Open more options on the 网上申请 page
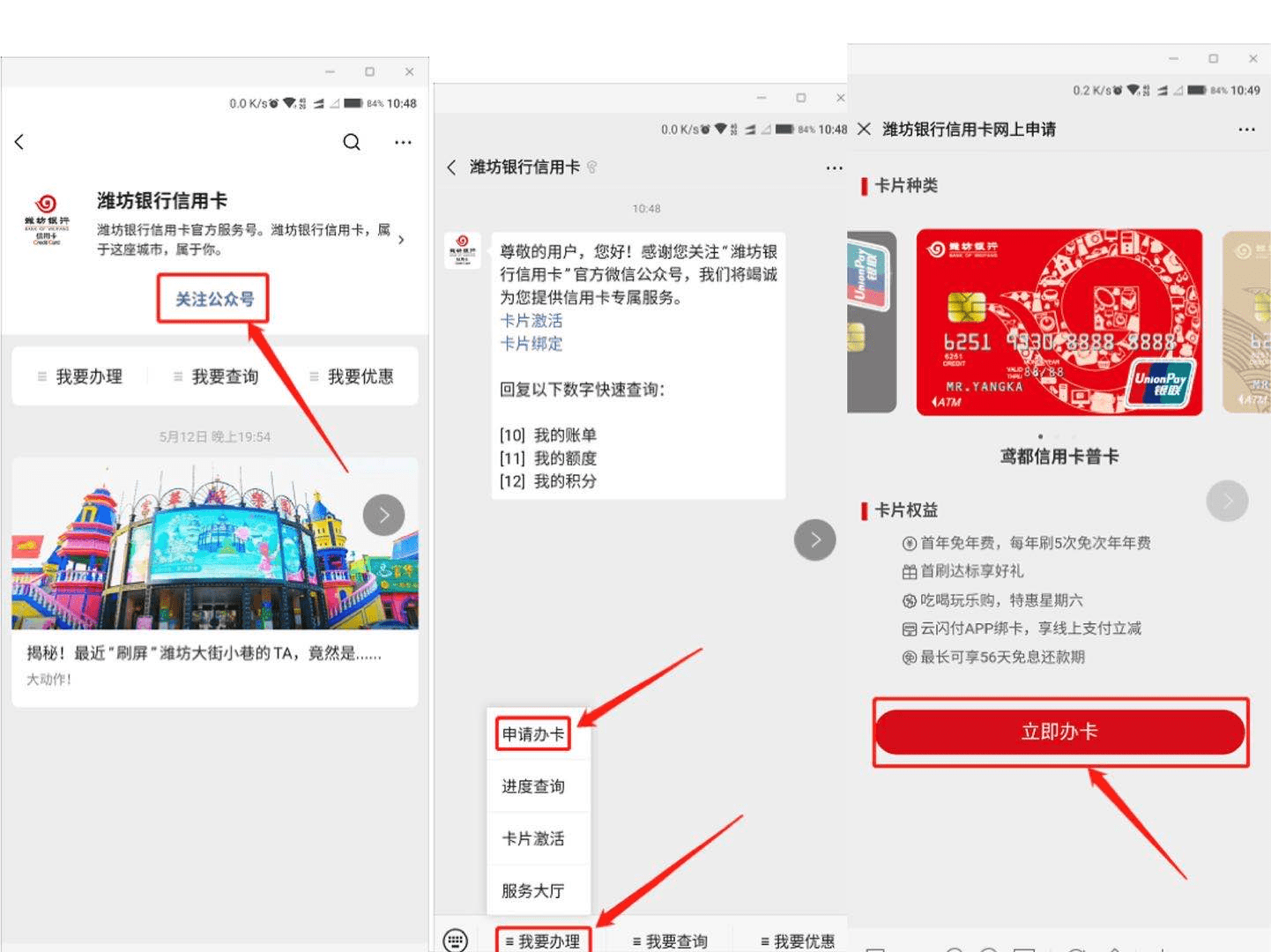The image size is (1271, 952). (x=1246, y=129)
